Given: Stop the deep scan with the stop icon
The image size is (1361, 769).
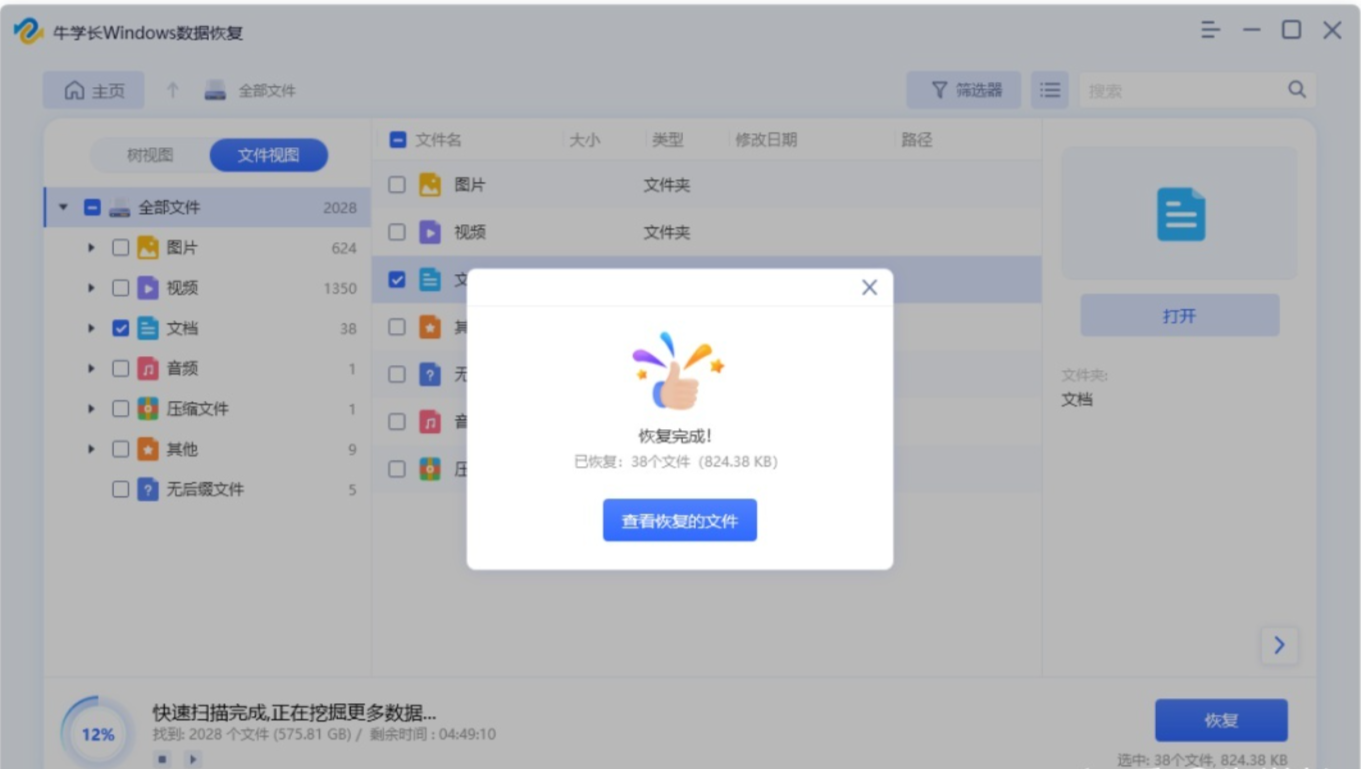Looking at the screenshot, I should click(162, 759).
